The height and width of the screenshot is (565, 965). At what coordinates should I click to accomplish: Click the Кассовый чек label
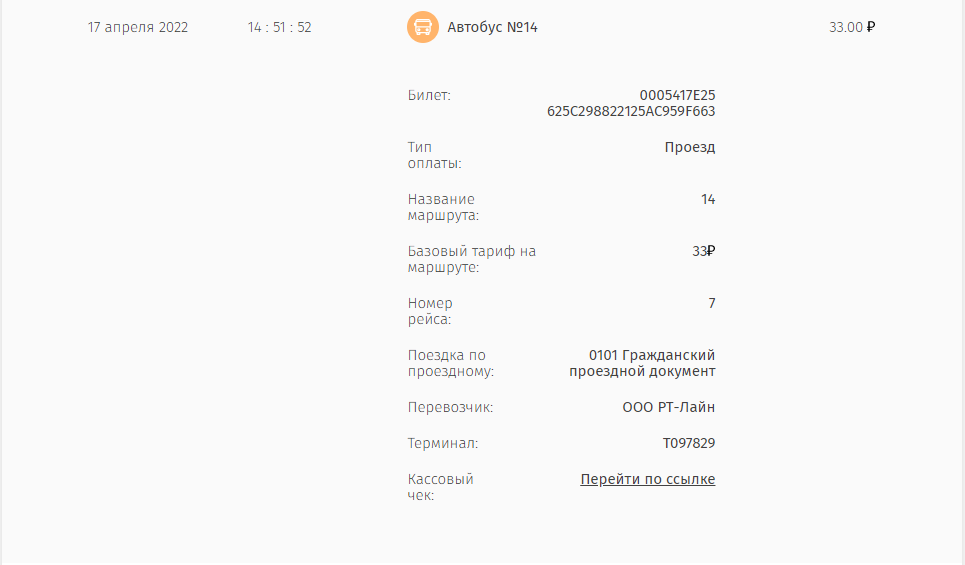click(440, 487)
